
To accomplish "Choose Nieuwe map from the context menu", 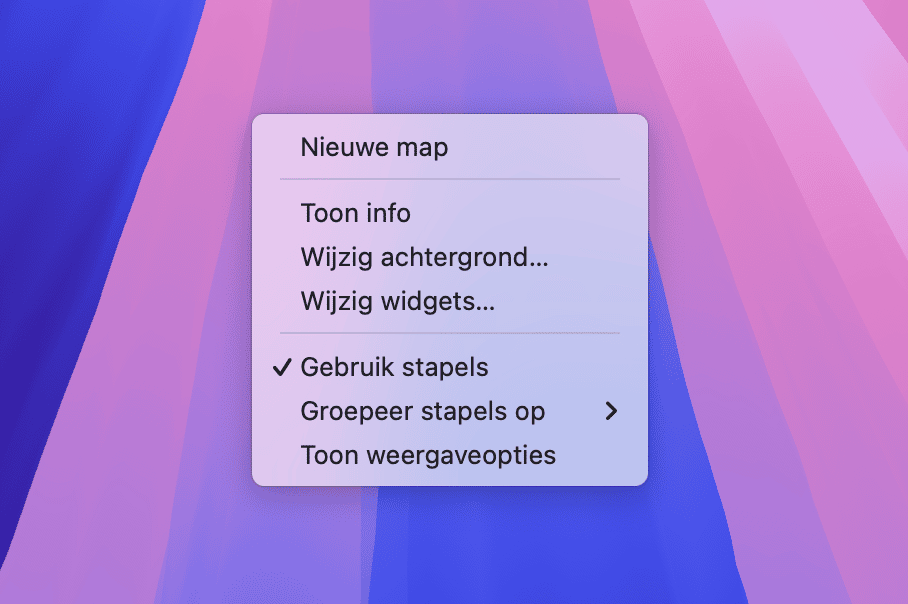I will [x=374, y=148].
